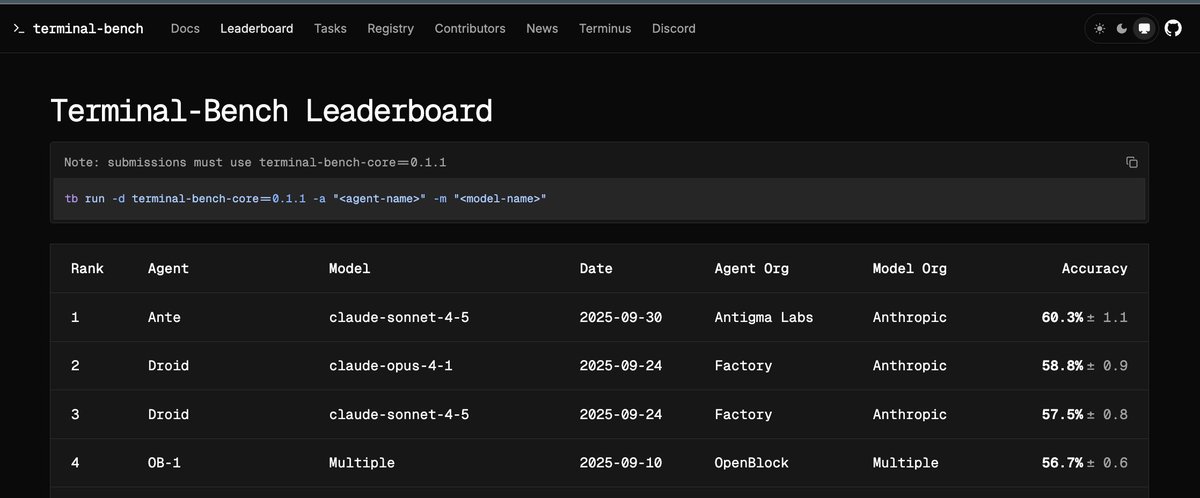Click rank number 3

pos(75,414)
